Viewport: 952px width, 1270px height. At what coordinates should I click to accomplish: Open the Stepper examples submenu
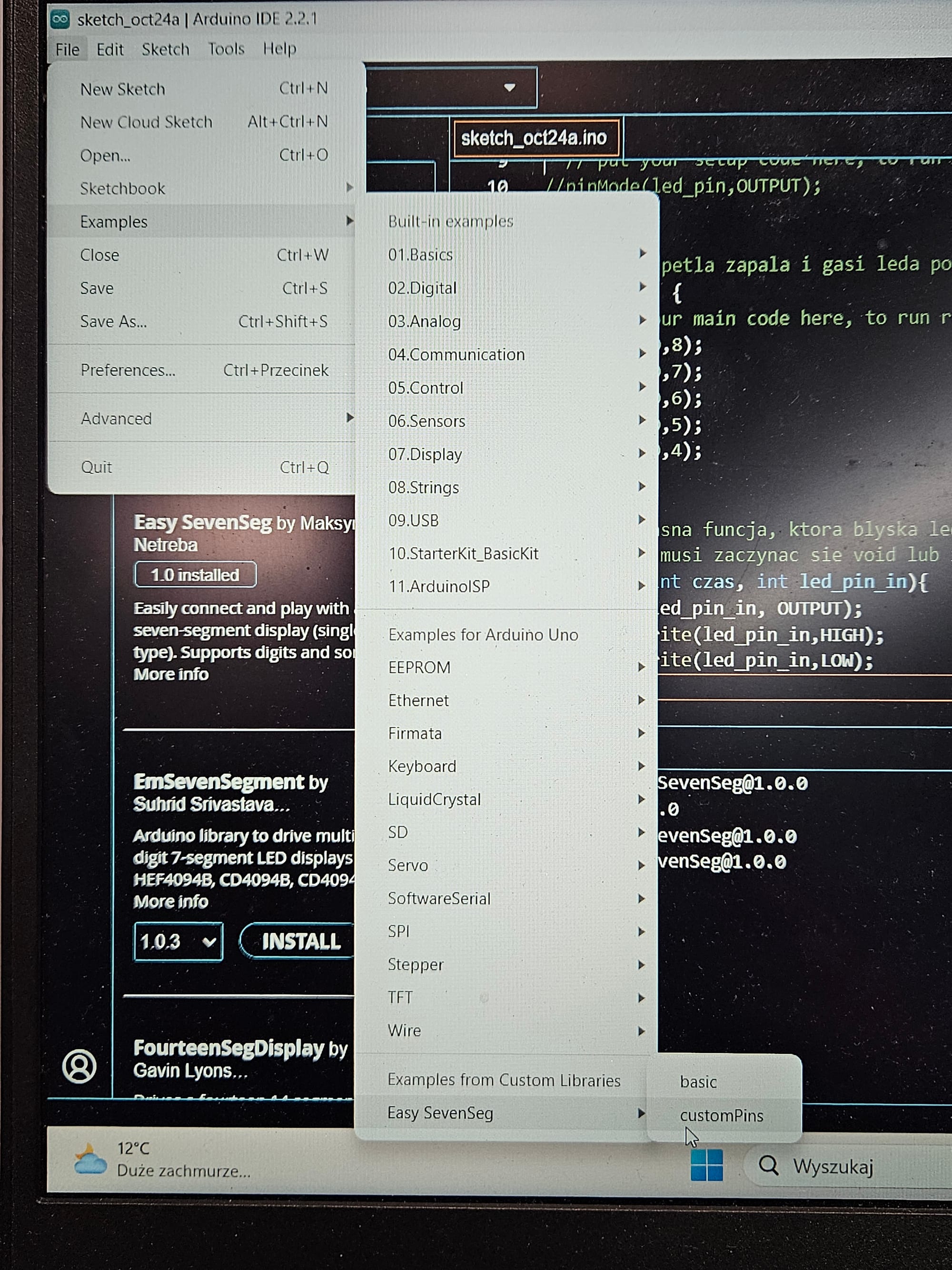pos(506,965)
